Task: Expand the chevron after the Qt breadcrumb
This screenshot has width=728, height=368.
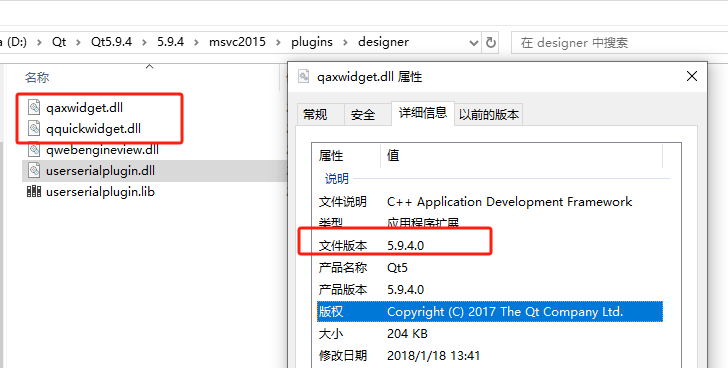Action: click(x=78, y=43)
